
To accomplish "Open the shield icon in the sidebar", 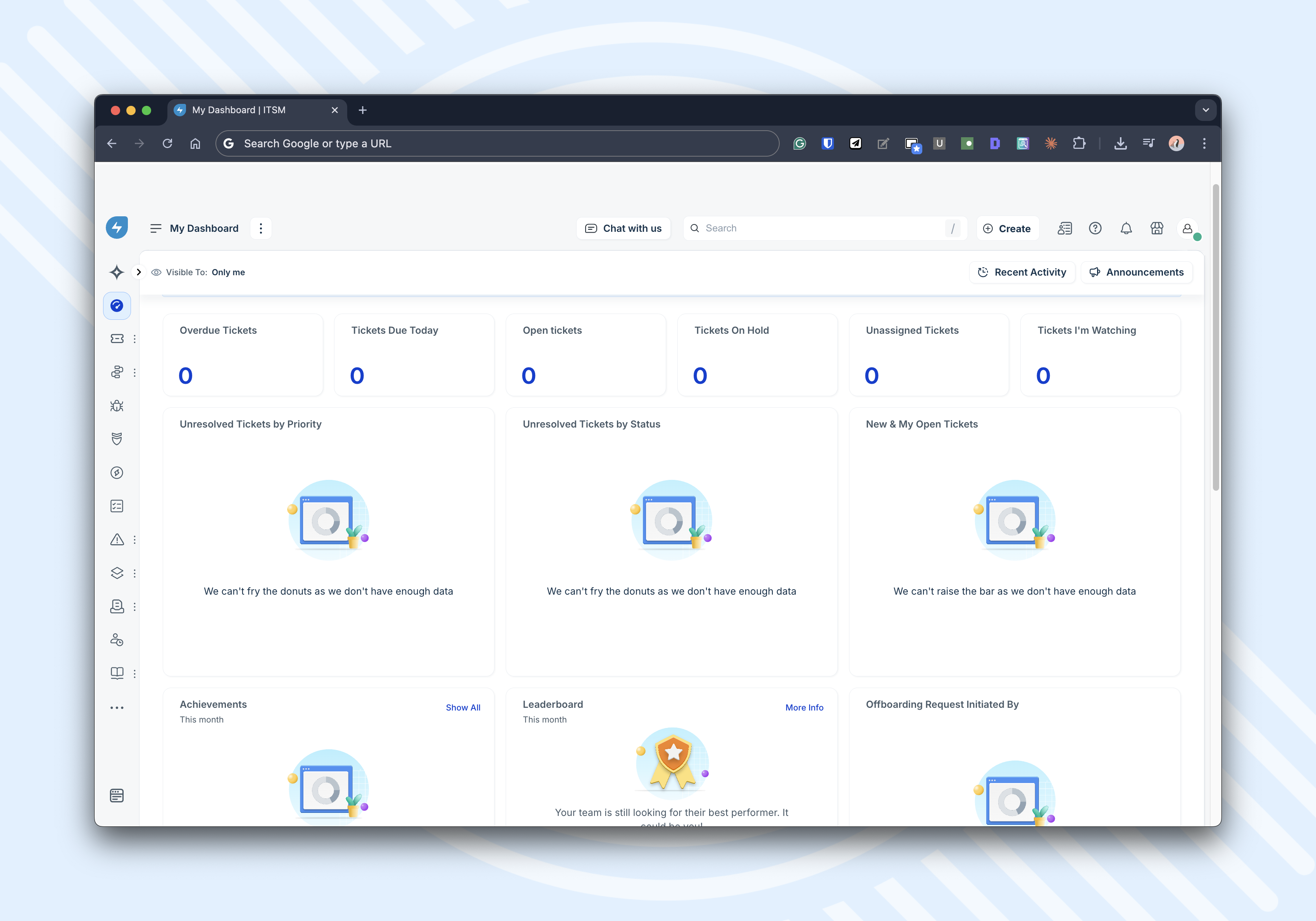I will point(117,439).
